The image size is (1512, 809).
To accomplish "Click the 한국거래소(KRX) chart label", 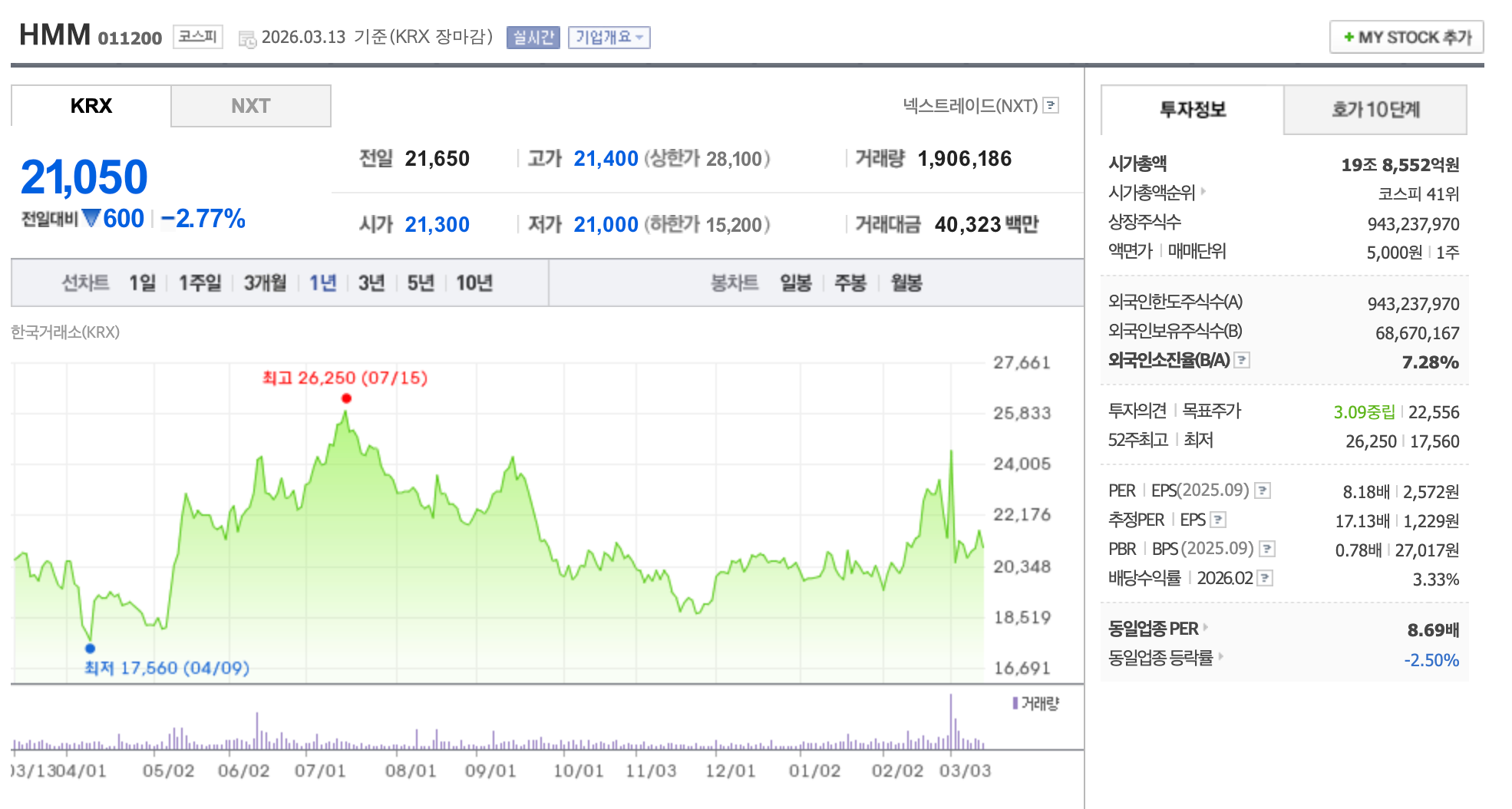I will [65, 332].
